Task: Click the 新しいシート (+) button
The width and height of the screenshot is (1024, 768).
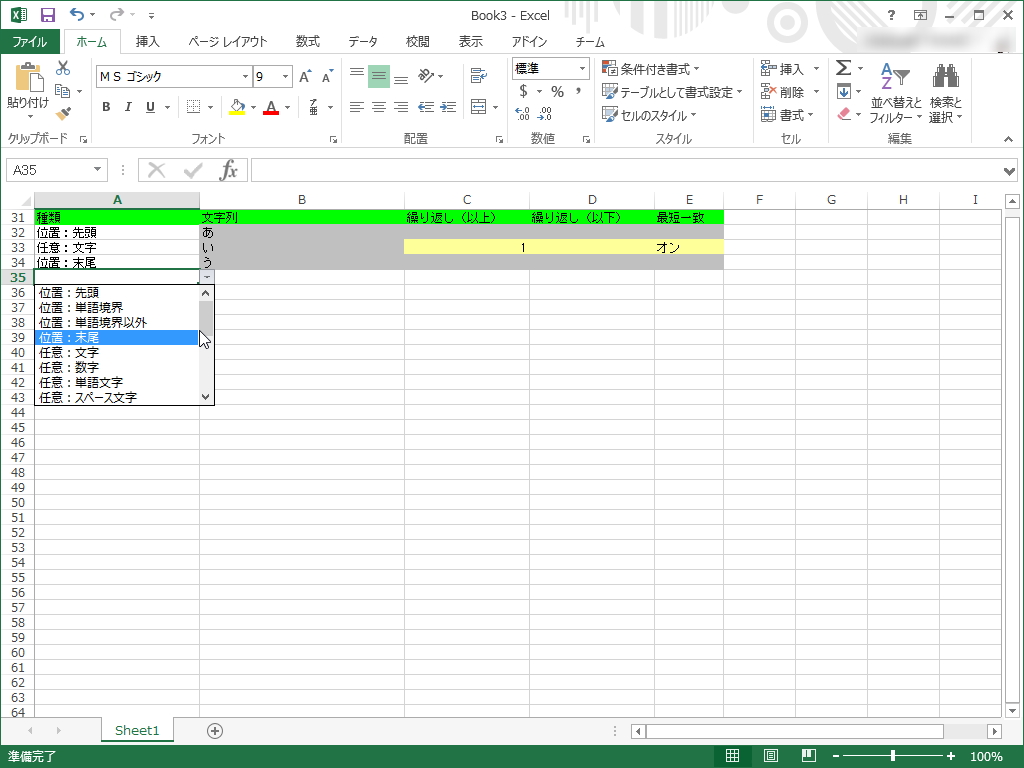Action: 213,731
